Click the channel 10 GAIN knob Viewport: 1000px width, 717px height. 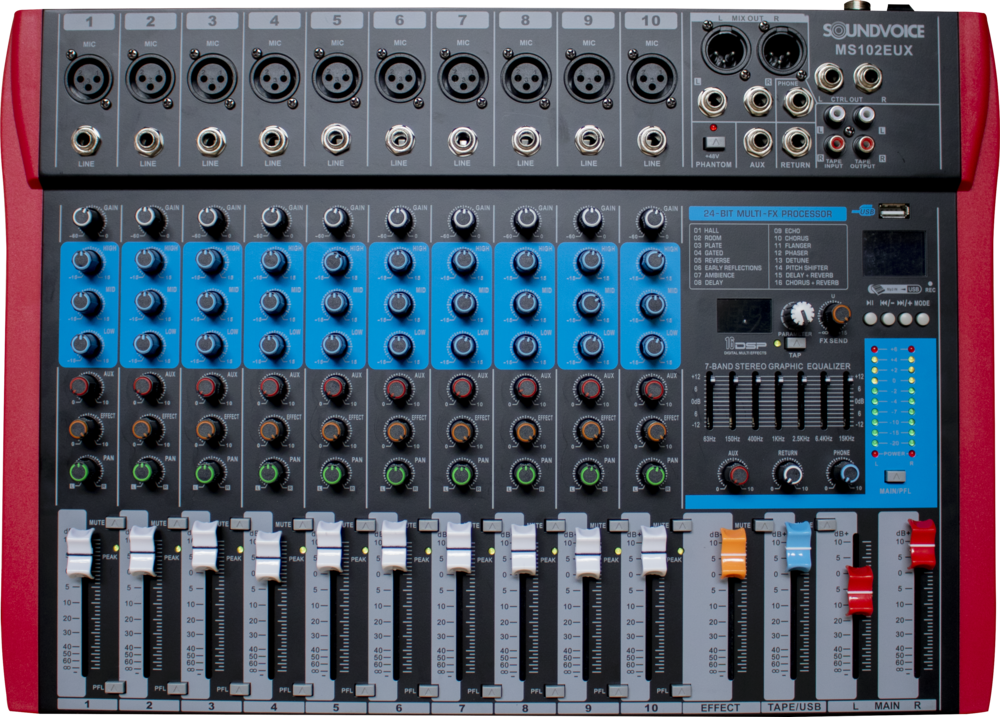coord(652,220)
